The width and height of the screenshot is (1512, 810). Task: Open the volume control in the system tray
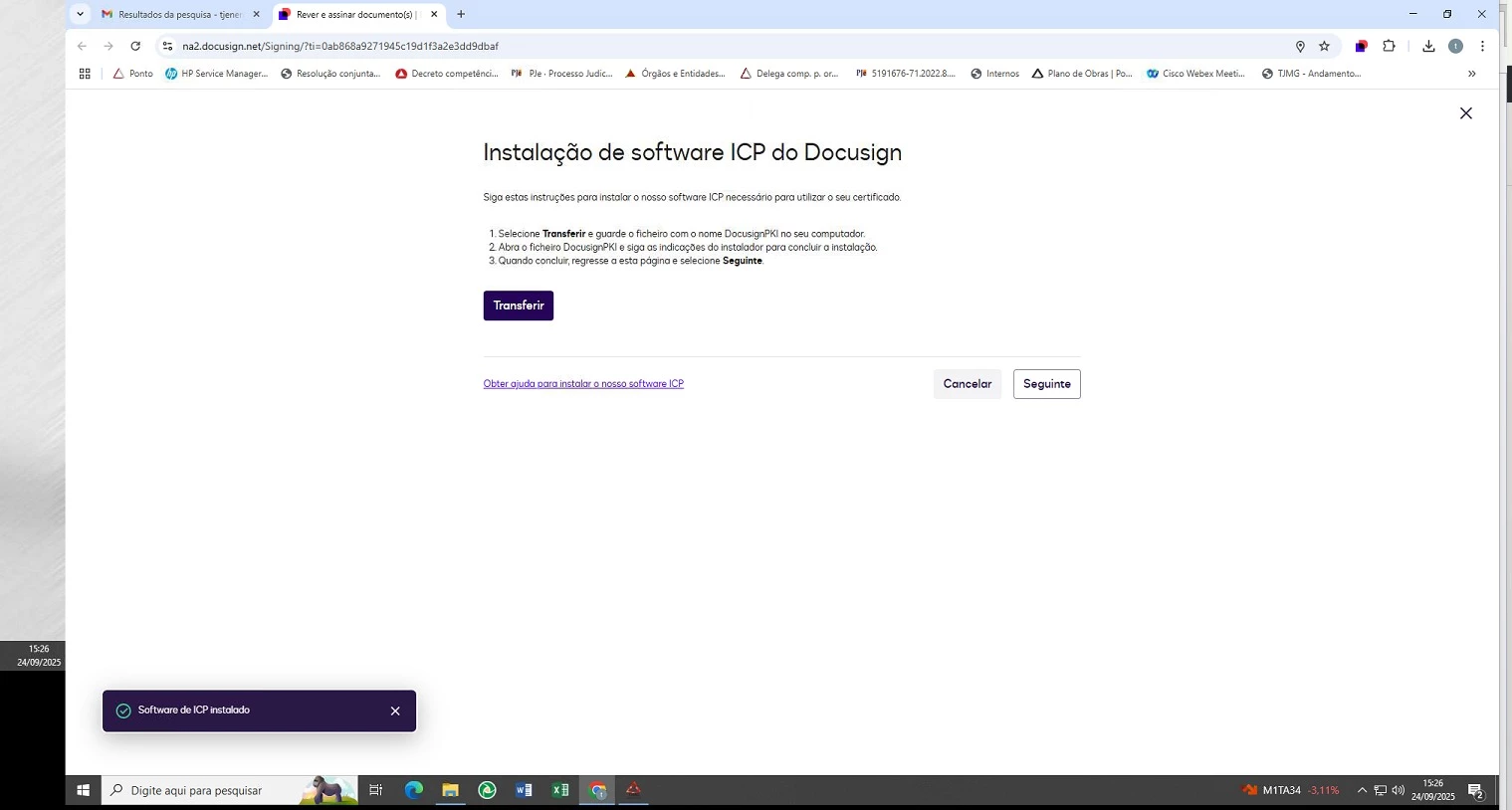[x=1398, y=790]
